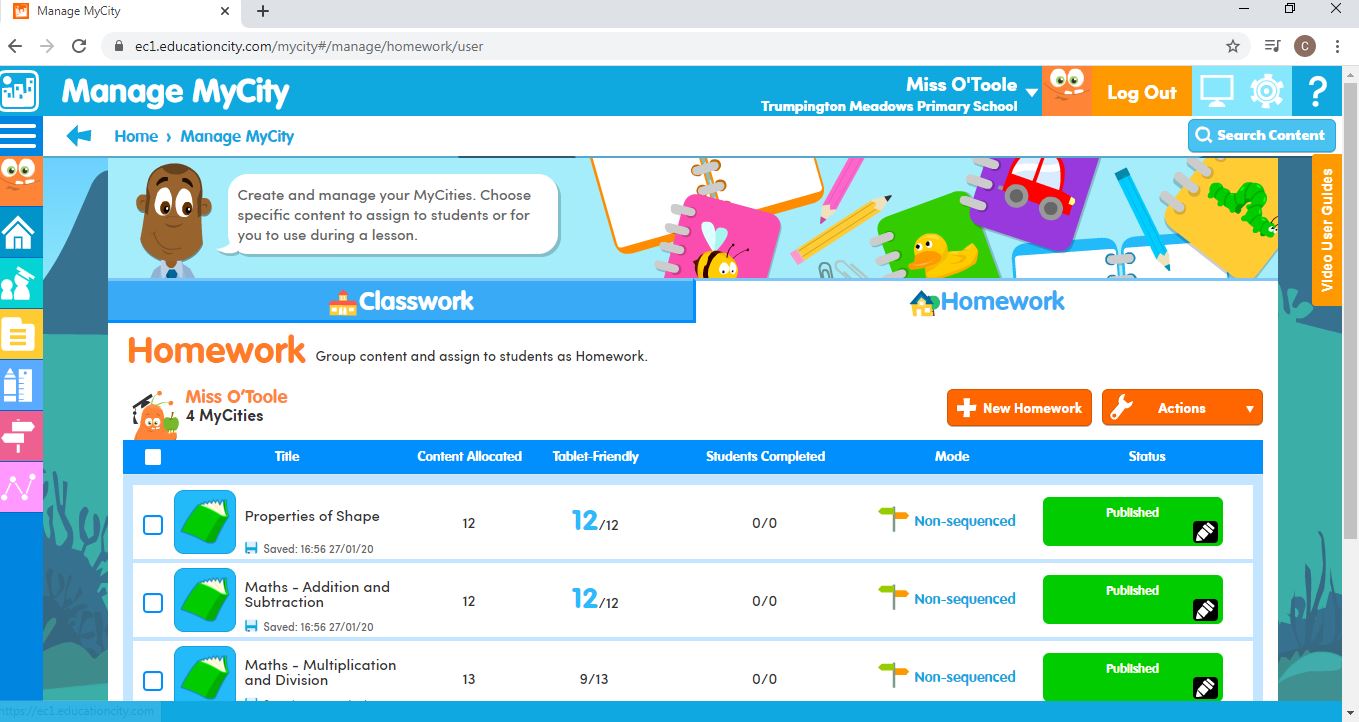
Task: Click the Mode column header
Action: point(952,456)
